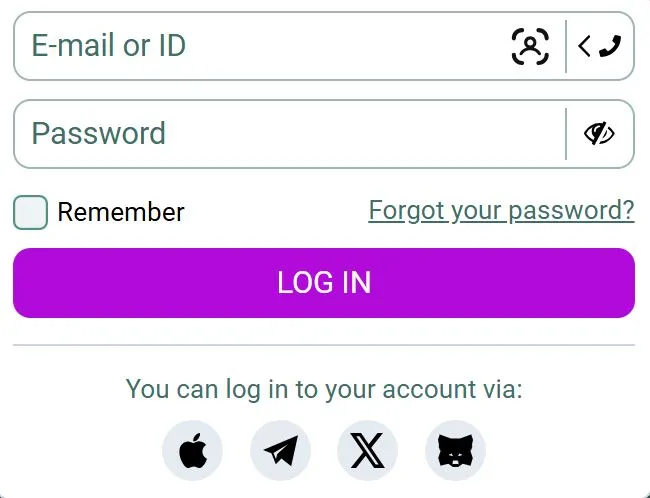Click the E-mail or ID input field

point(260,46)
